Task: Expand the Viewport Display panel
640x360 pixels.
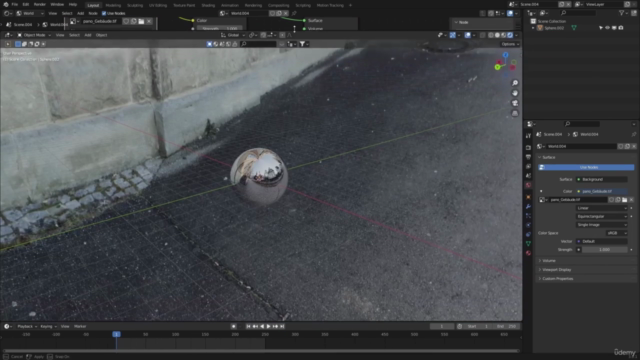Action: 586,269
